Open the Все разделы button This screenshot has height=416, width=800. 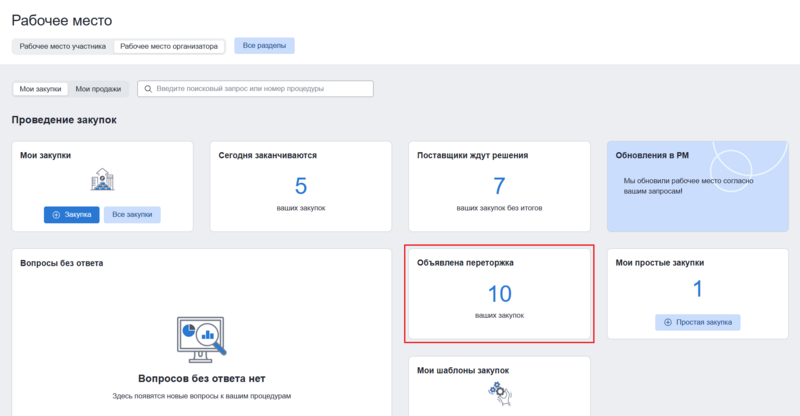[x=264, y=46]
